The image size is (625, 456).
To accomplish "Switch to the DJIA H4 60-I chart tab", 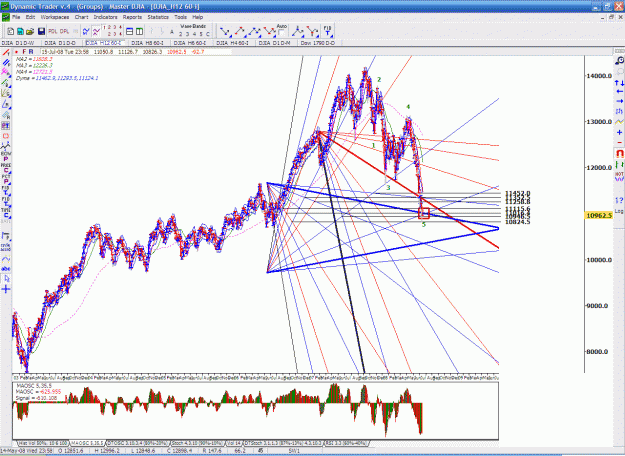I will (x=233, y=43).
